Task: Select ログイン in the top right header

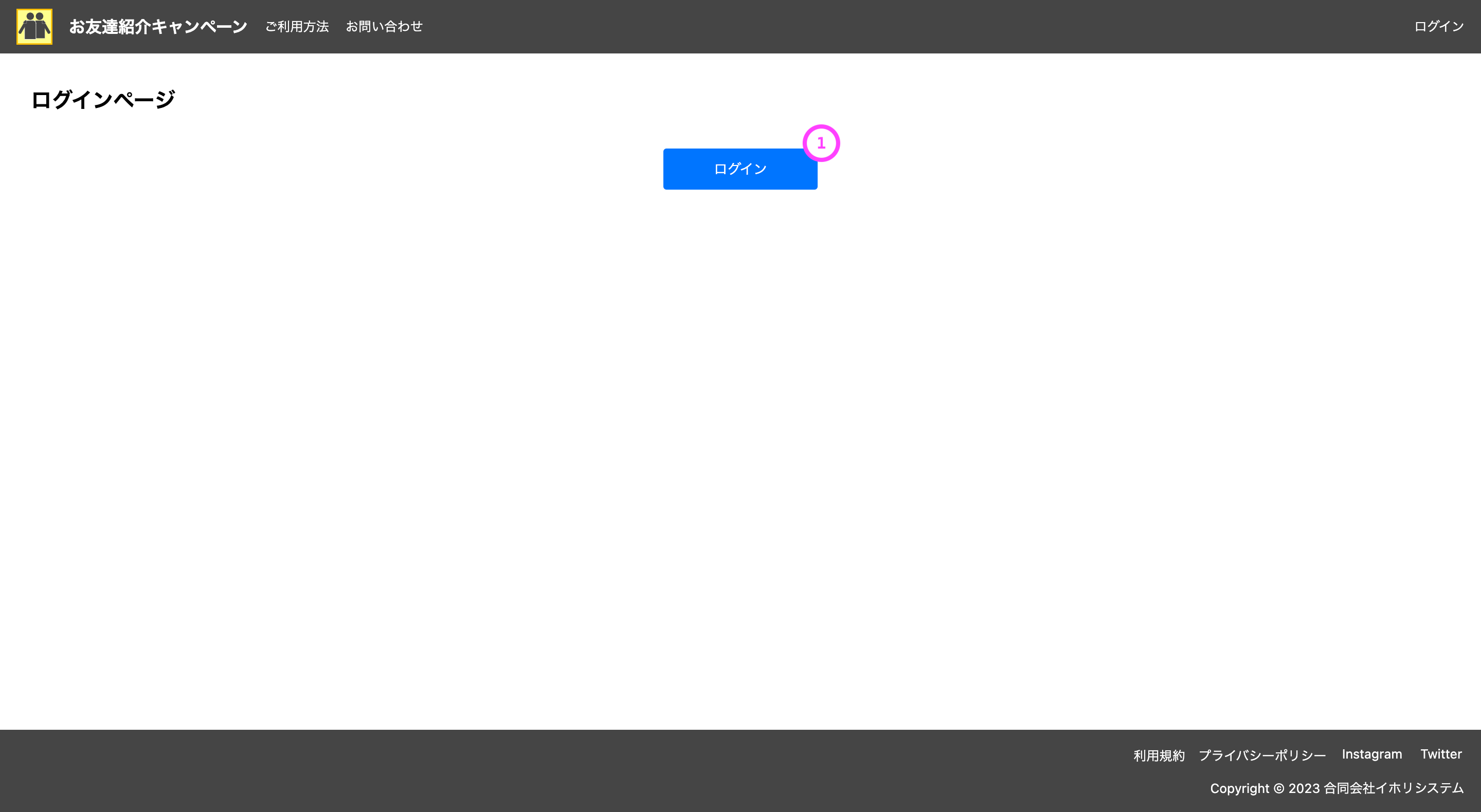Action: pyautogui.click(x=1437, y=26)
